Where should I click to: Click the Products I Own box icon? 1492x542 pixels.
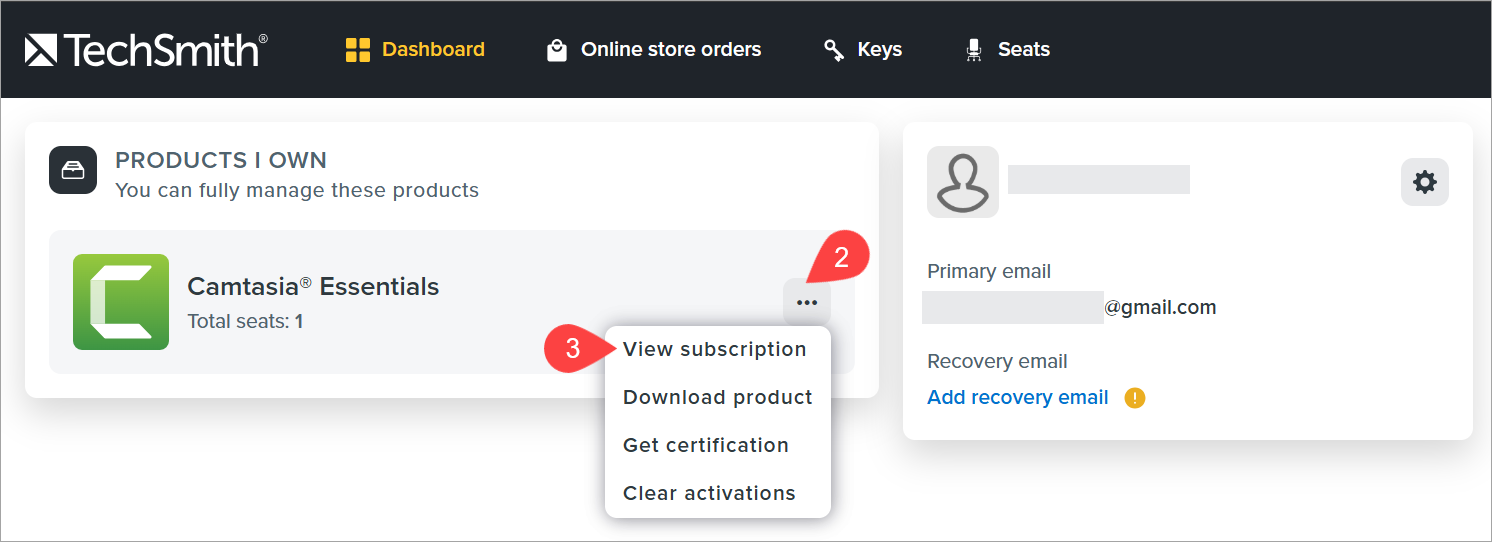[x=73, y=170]
